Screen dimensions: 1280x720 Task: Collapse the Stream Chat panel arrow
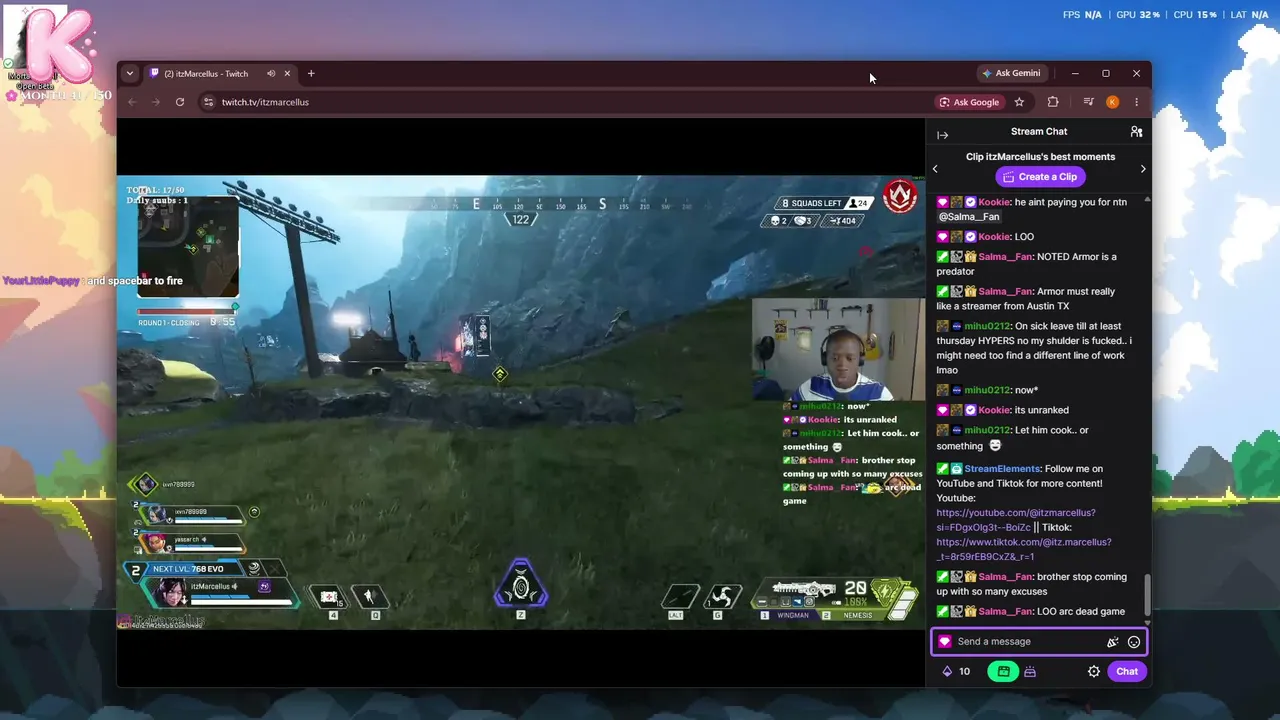(x=942, y=133)
